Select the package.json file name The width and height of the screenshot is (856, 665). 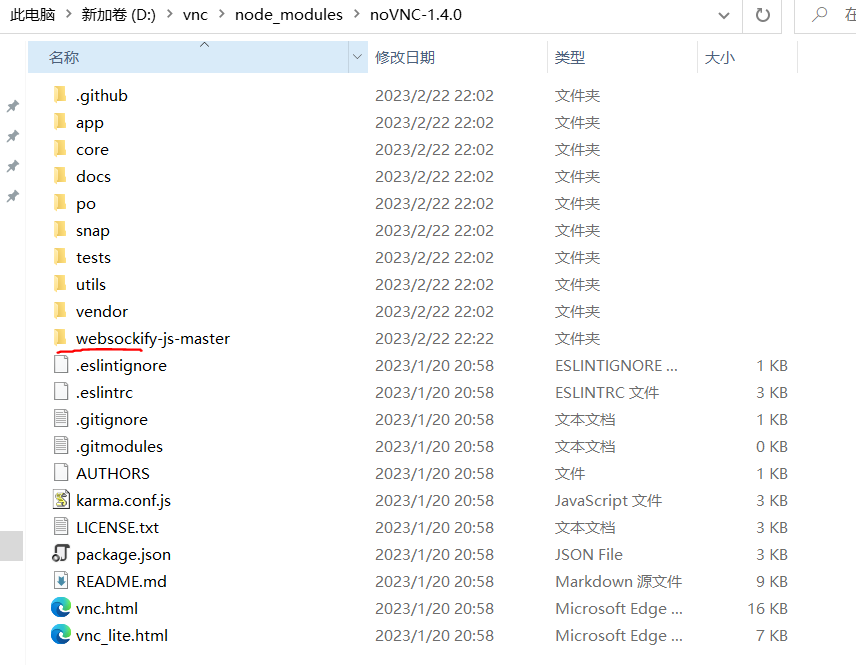coord(123,555)
